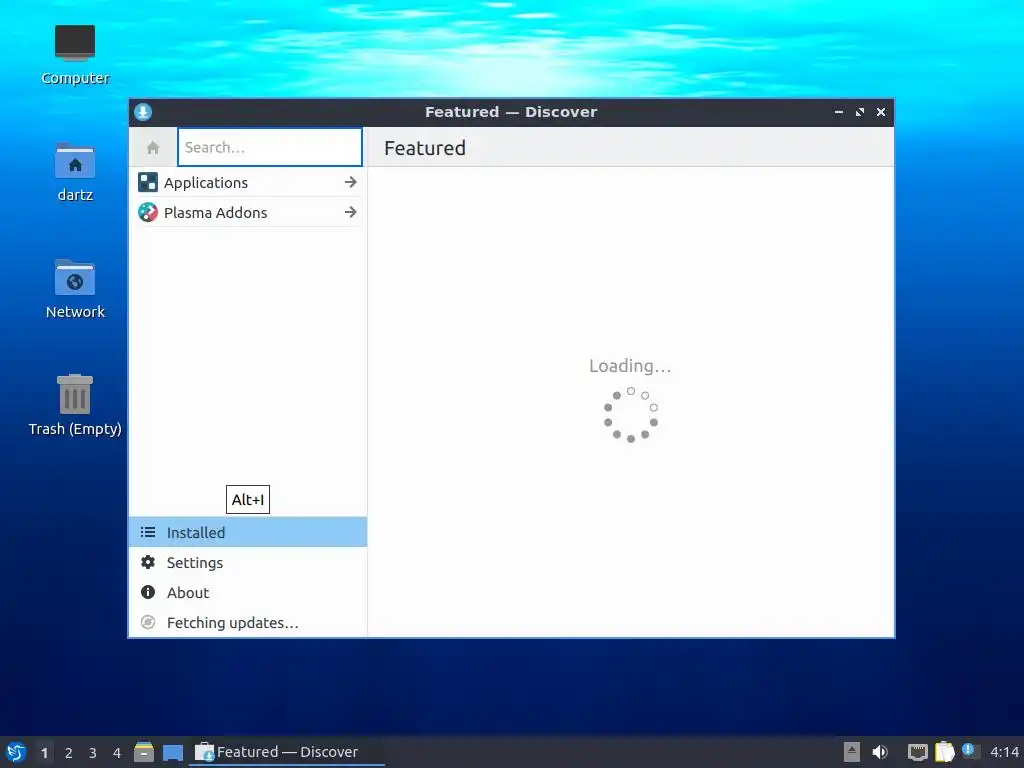1024x768 pixels.
Task: Click the Loading… text
Action: coord(630,366)
